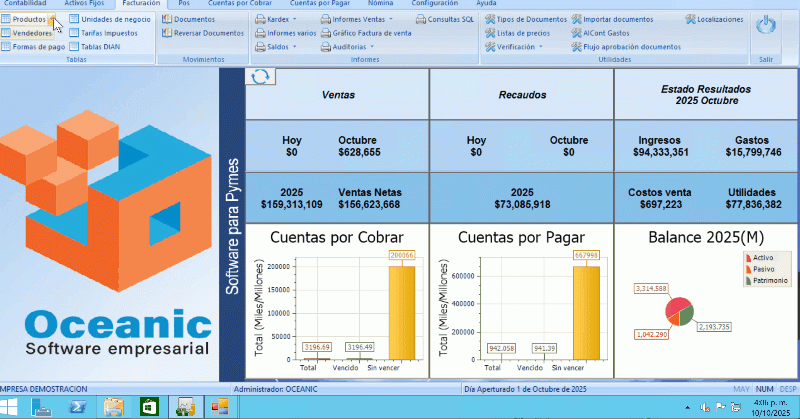Open the Cuentas por Pagar tab
The image size is (800, 419).
(320, 3)
